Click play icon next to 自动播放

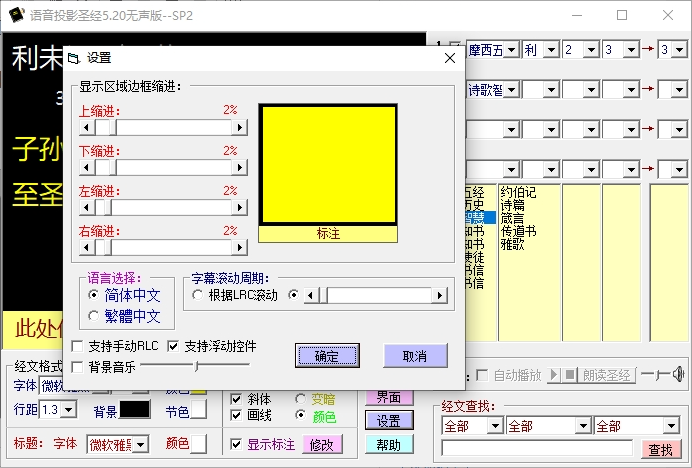pos(553,375)
